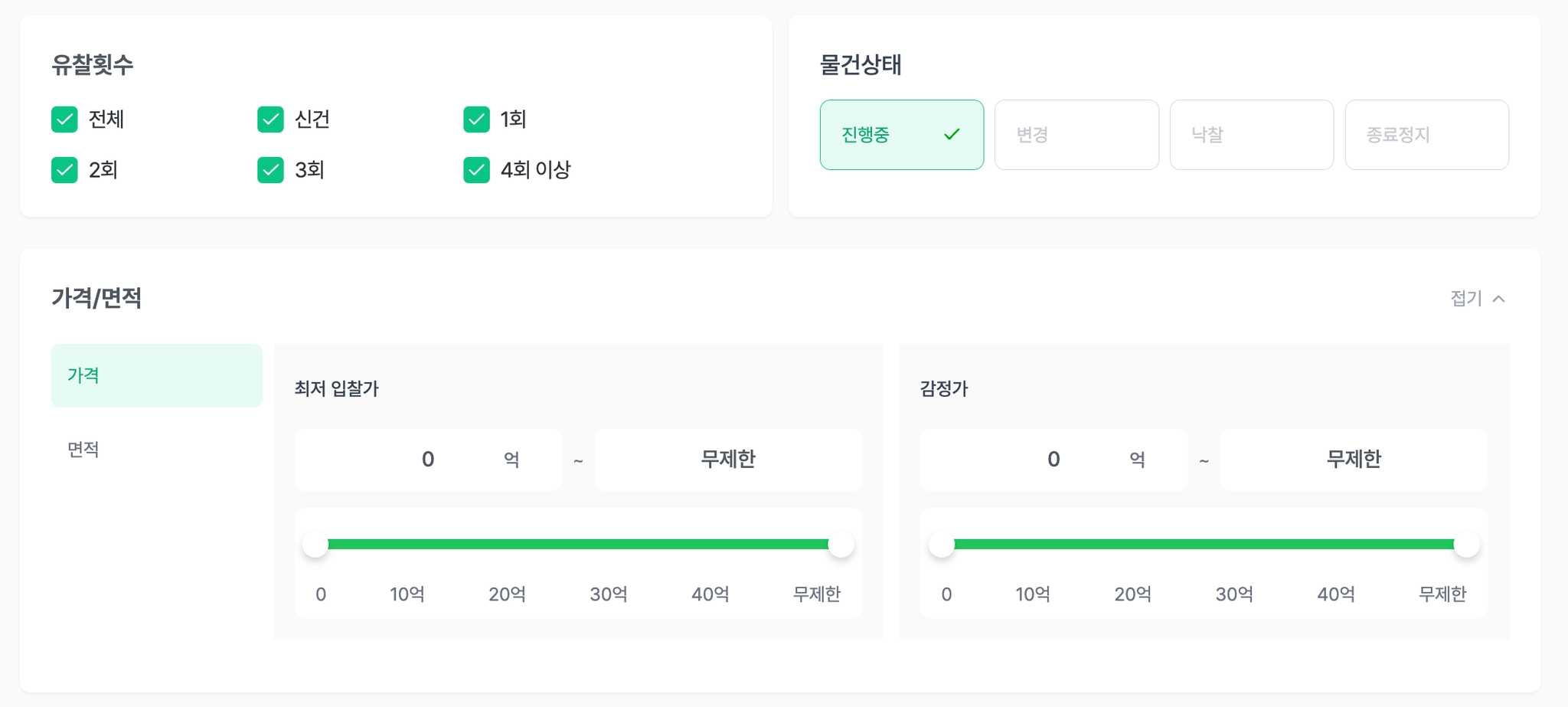Switch to the 면적 tab
The width and height of the screenshot is (1568, 707).
point(156,450)
